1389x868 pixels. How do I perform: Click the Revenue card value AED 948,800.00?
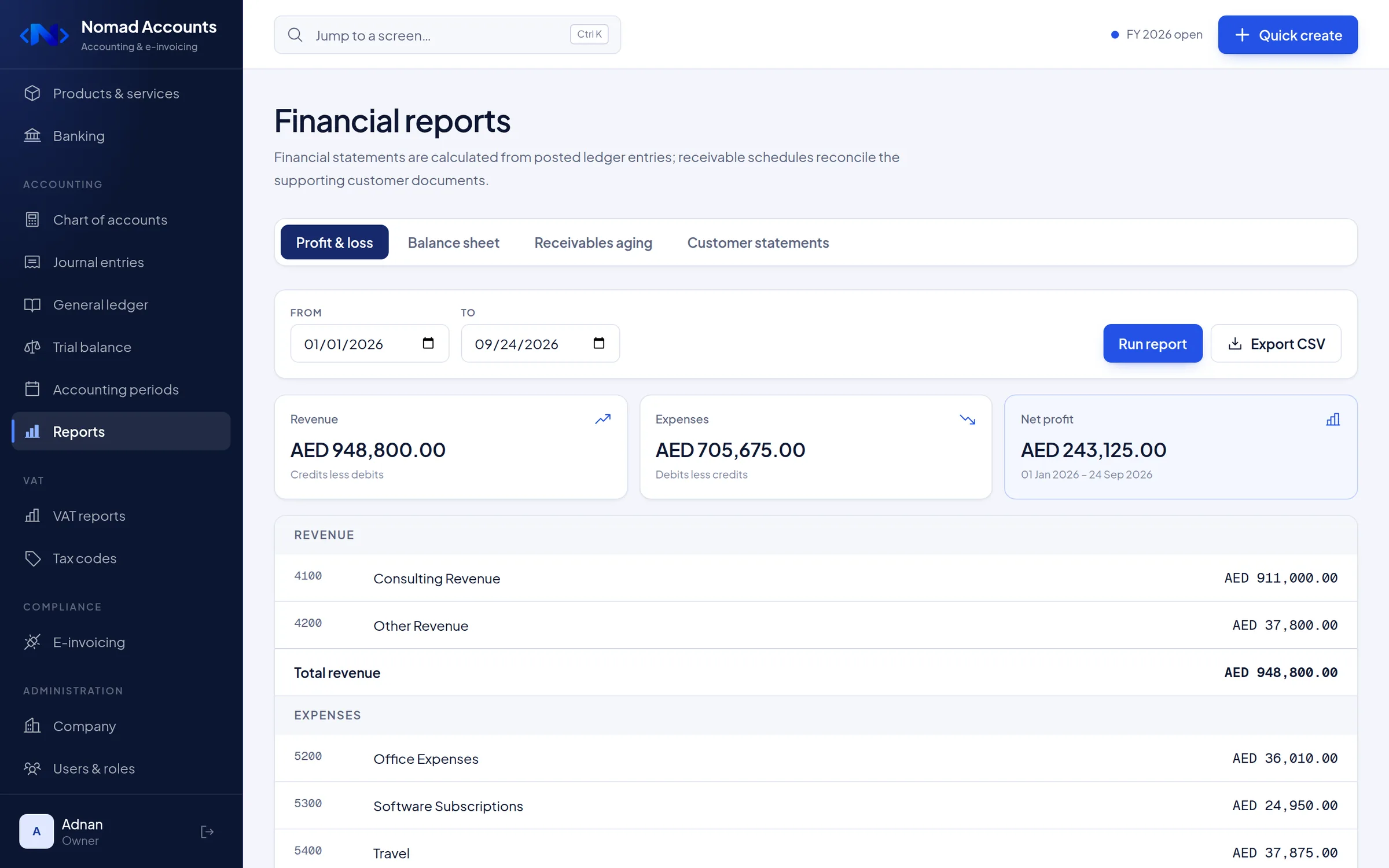point(368,450)
